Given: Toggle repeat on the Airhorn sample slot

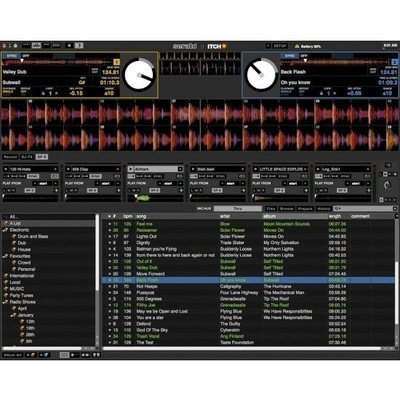Looking at the screenshot, I should [x=179, y=176].
